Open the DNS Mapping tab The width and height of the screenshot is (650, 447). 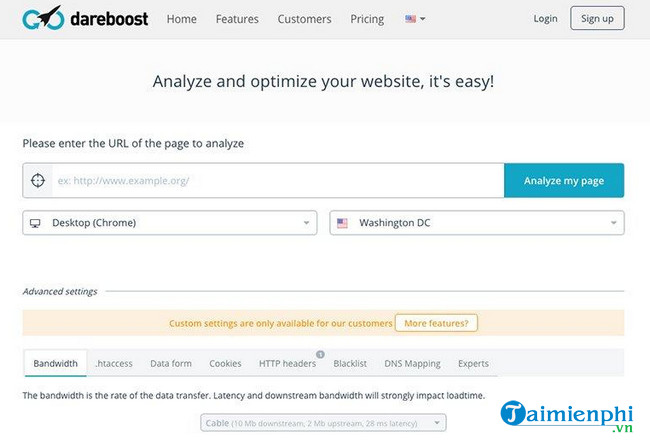[412, 364]
